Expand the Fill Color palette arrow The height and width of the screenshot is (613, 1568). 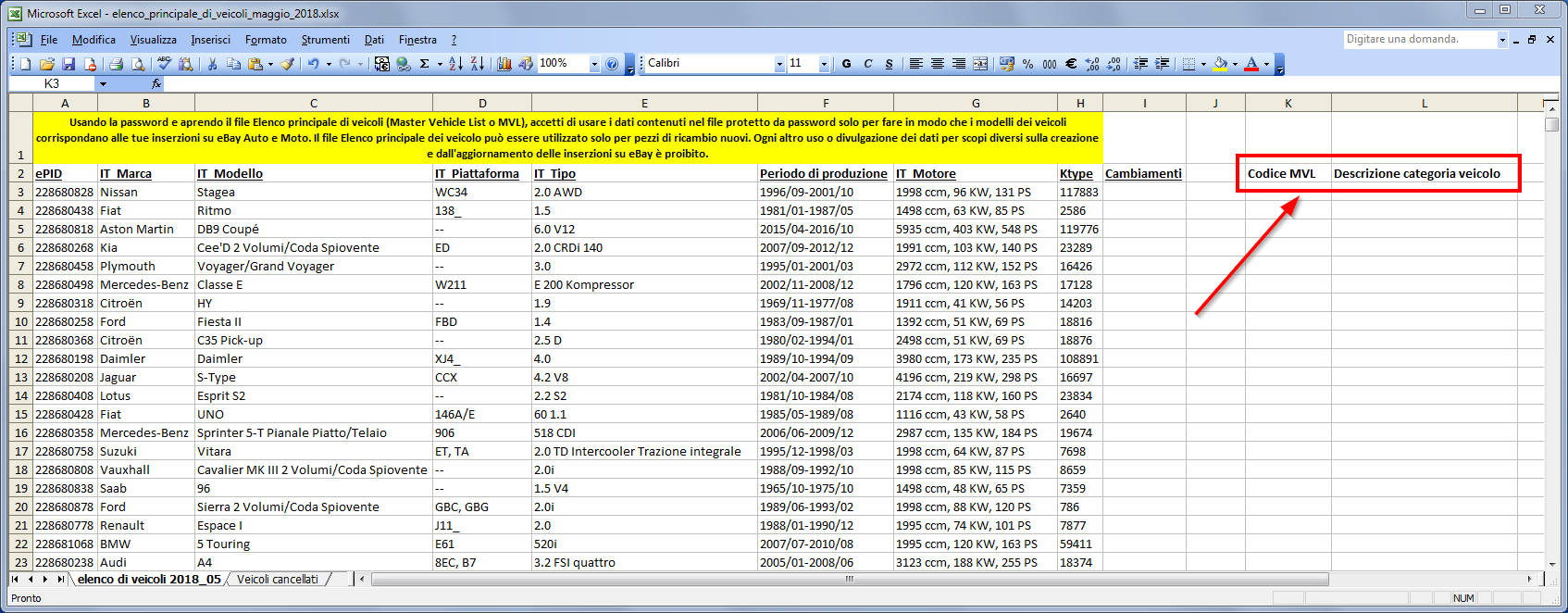point(1236,64)
